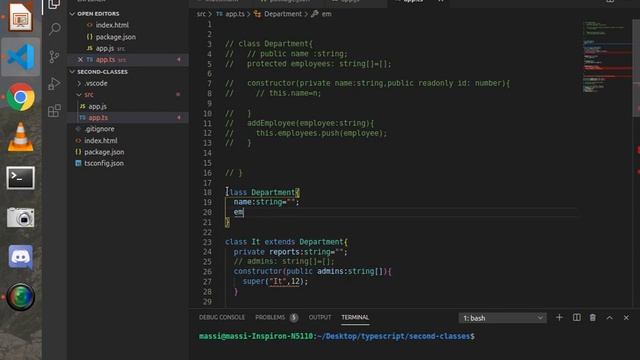
Task: Switch to the OUTPUT tab
Action: [320, 317]
